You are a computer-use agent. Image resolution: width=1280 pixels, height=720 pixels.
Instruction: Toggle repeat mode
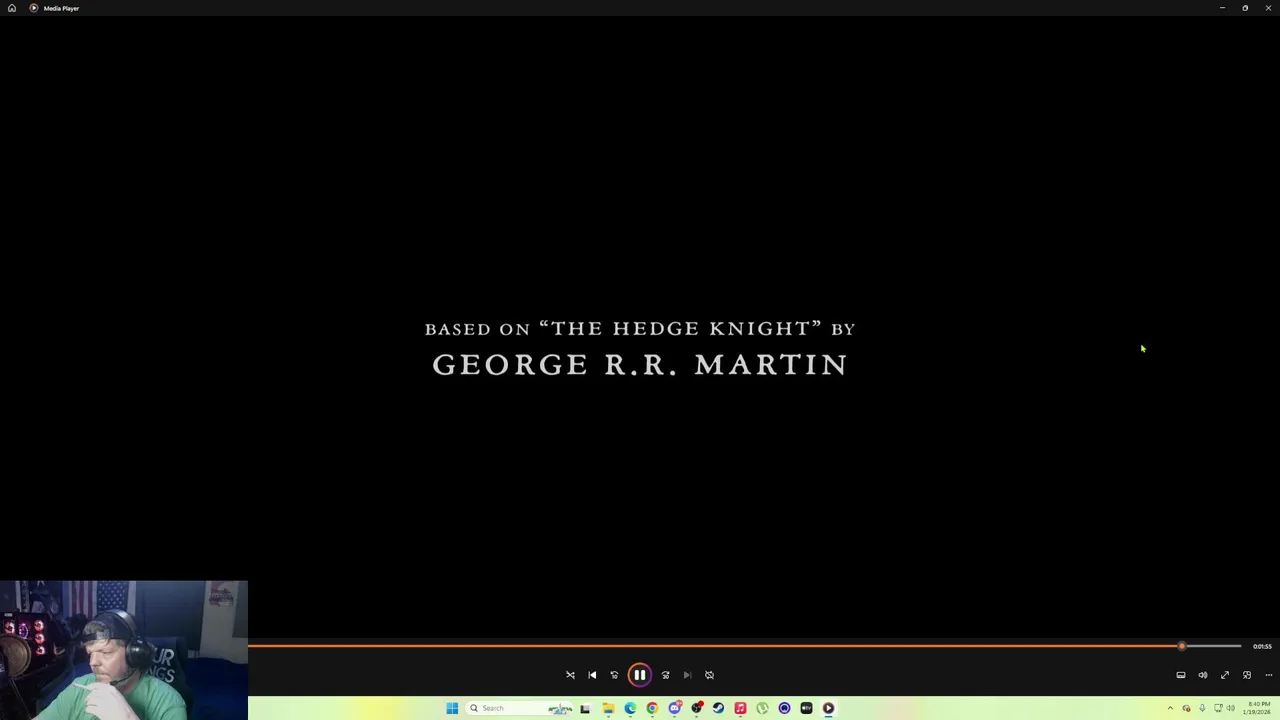point(709,675)
